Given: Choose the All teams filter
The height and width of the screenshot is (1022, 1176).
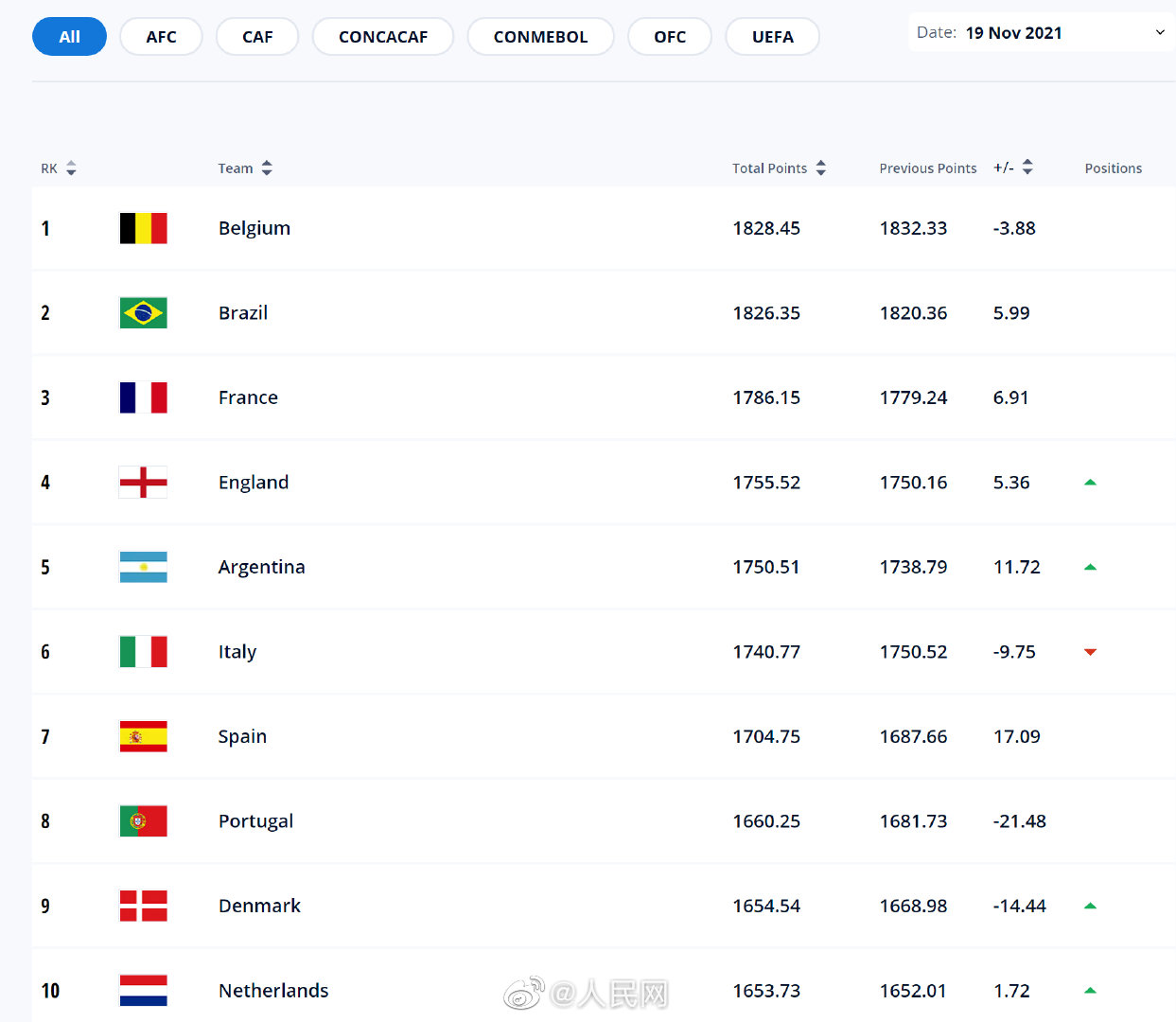Looking at the screenshot, I should tap(69, 37).
